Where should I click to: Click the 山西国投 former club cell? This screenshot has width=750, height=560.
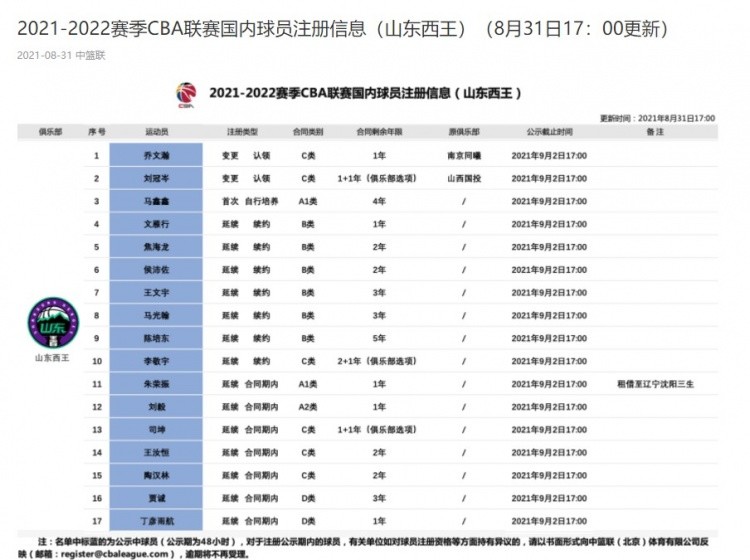point(464,178)
